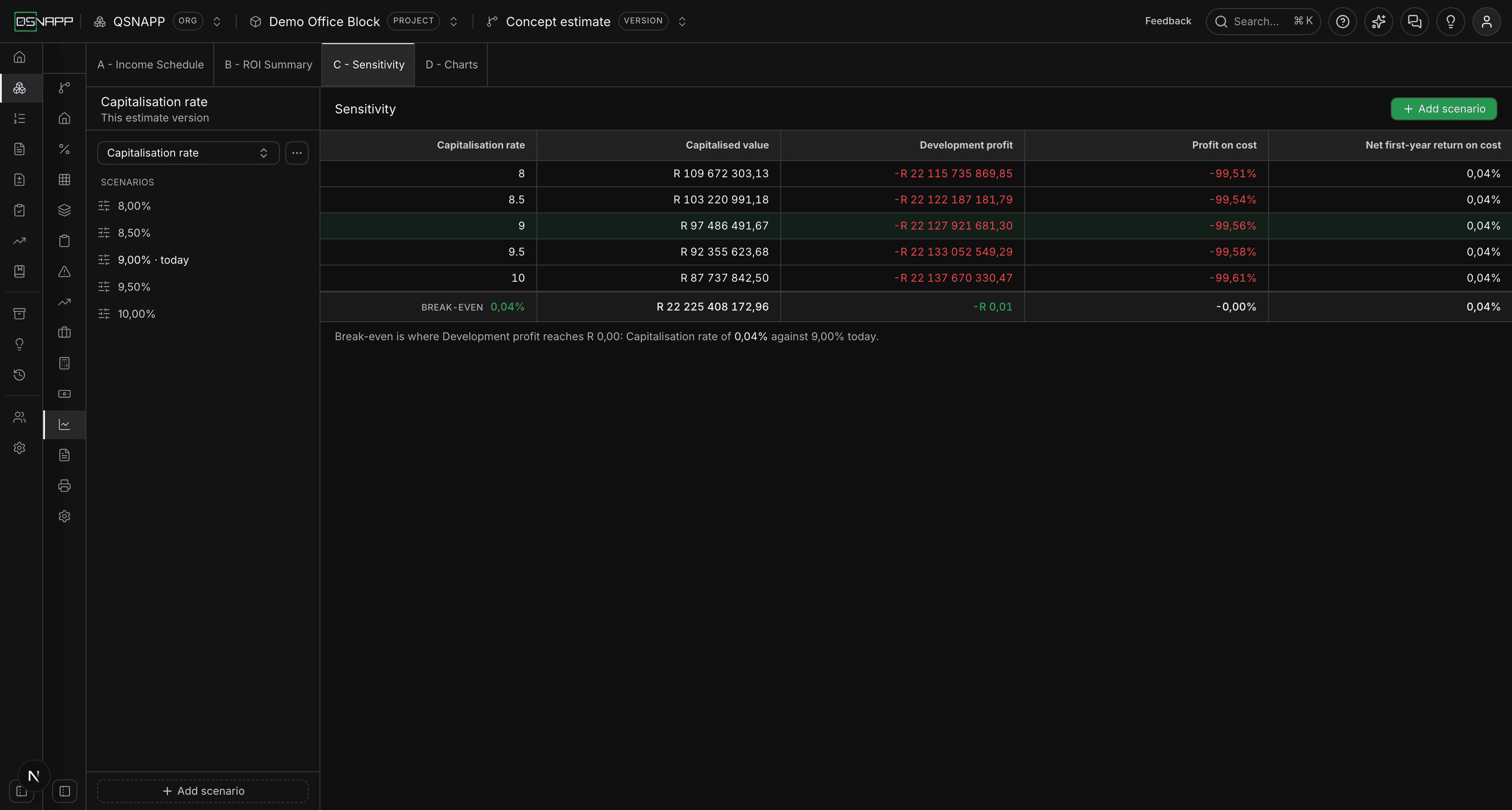Switch to the B - ROI Summary tab
Screen dimensions: 1512x810
click(x=268, y=64)
